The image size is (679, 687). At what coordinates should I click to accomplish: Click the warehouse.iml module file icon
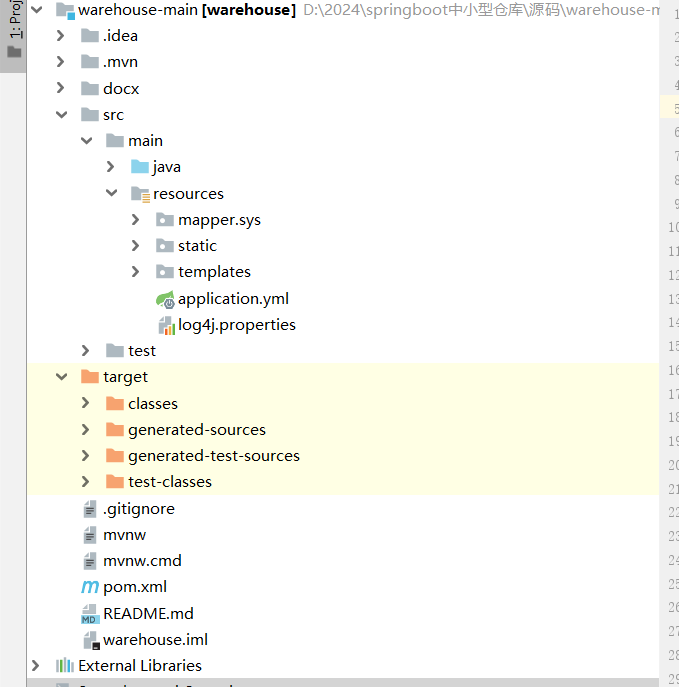pos(90,639)
